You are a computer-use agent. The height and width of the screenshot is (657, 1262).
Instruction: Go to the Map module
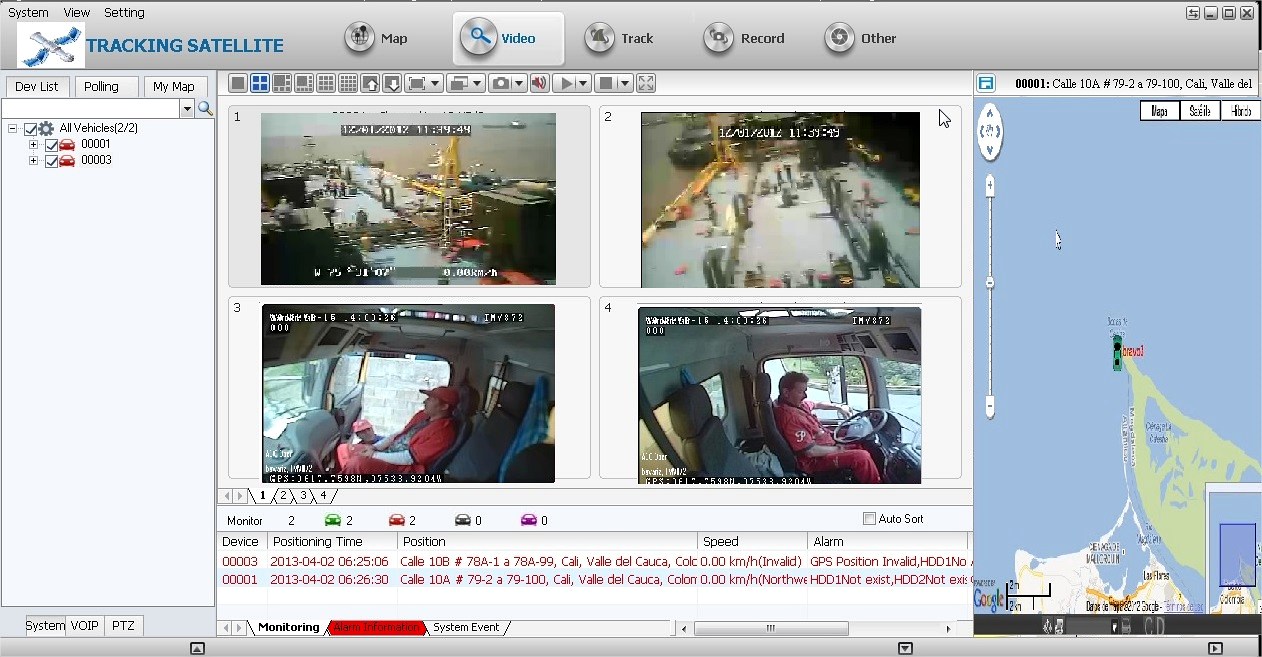(377, 38)
